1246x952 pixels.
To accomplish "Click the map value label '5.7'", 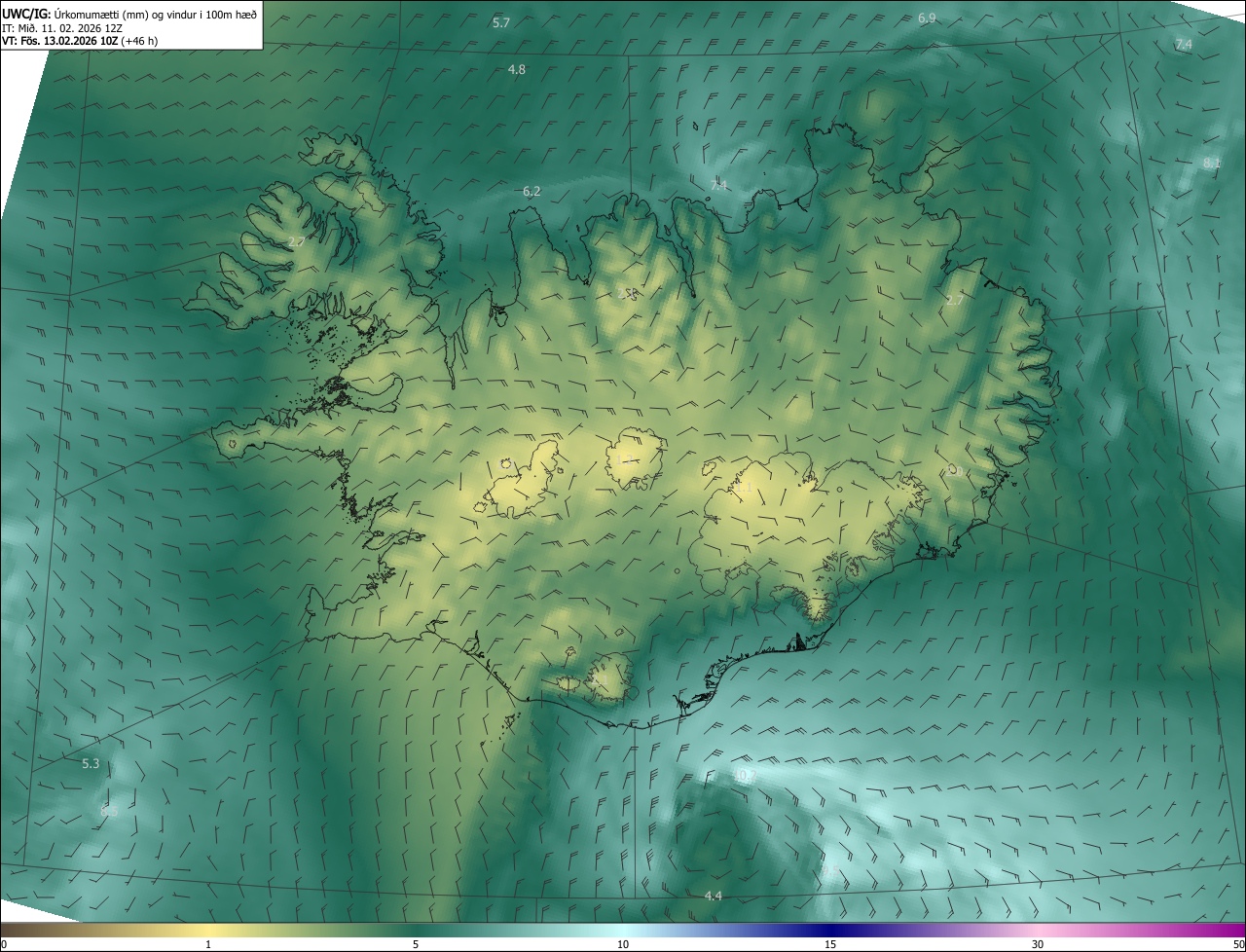I will 501,22.
